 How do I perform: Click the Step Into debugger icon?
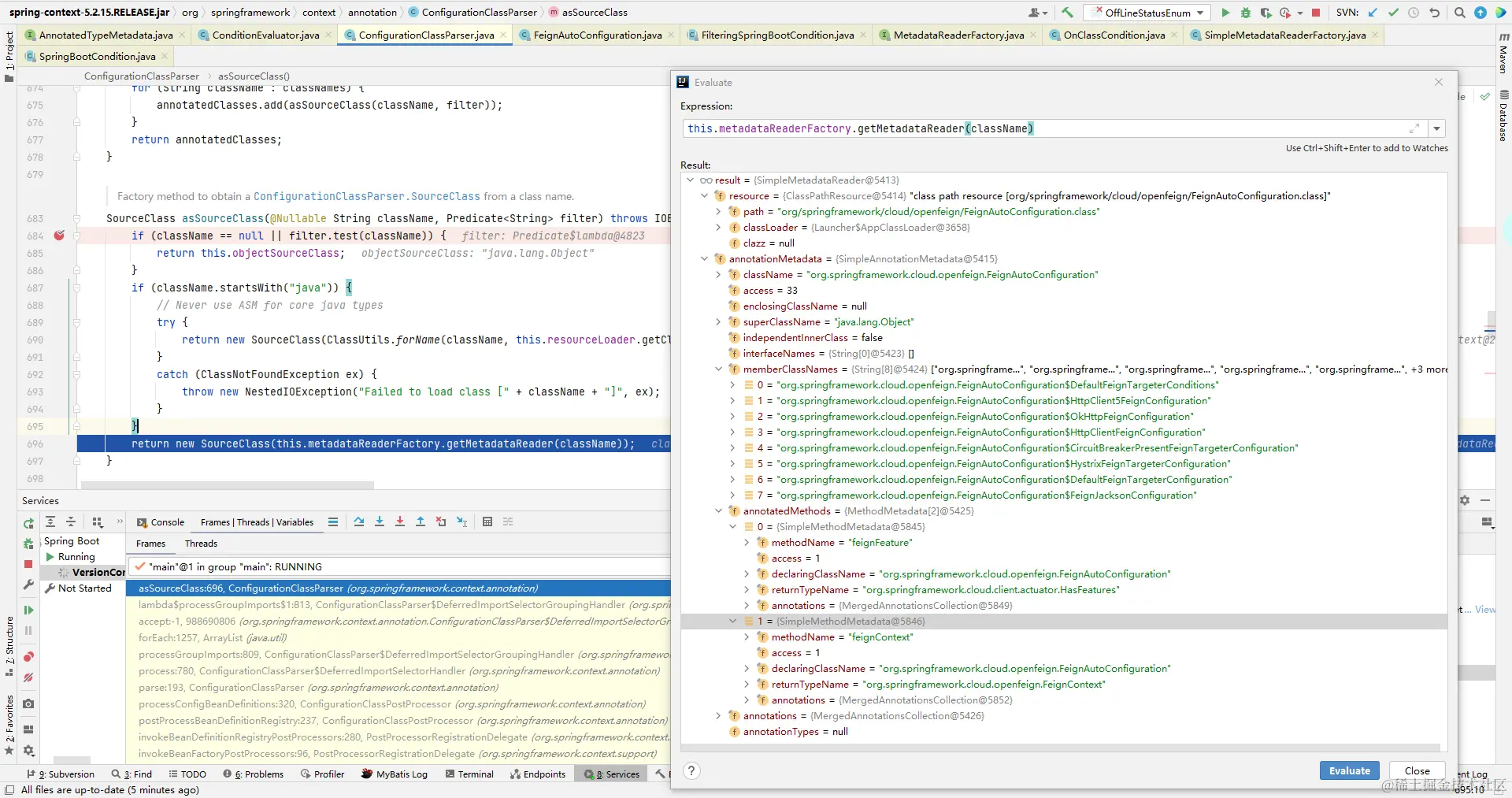[x=380, y=521]
